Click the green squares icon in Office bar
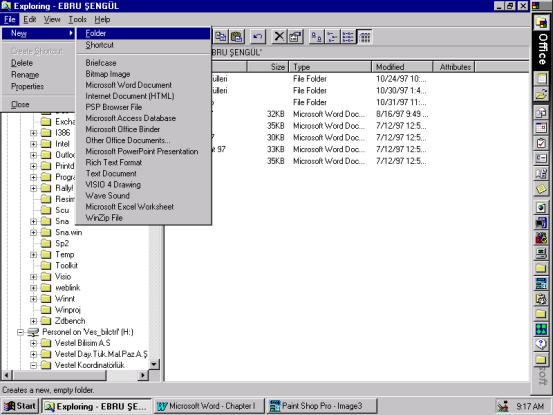 541,329
